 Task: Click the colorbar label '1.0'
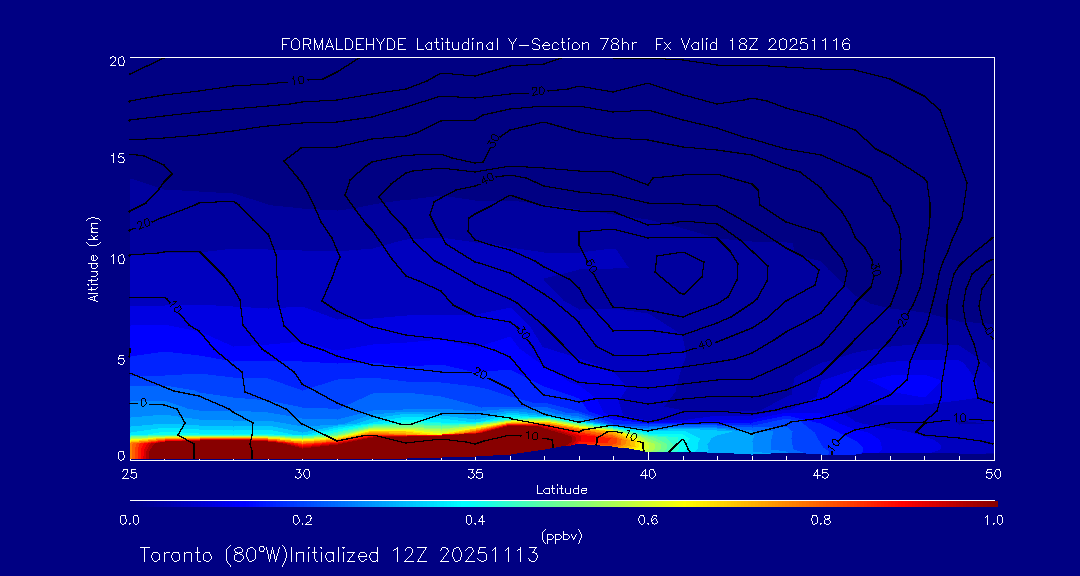pyautogui.click(x=994, y=520)
